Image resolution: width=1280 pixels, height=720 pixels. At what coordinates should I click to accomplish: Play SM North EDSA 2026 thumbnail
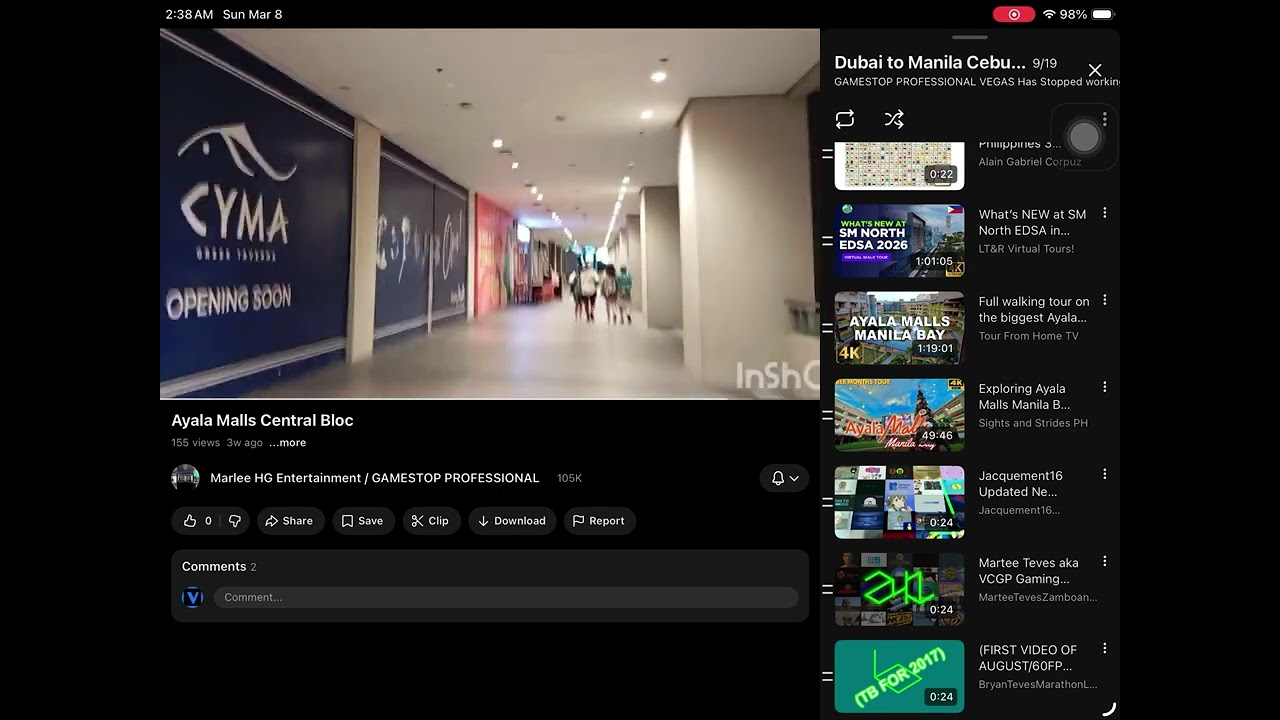[900, 241]
